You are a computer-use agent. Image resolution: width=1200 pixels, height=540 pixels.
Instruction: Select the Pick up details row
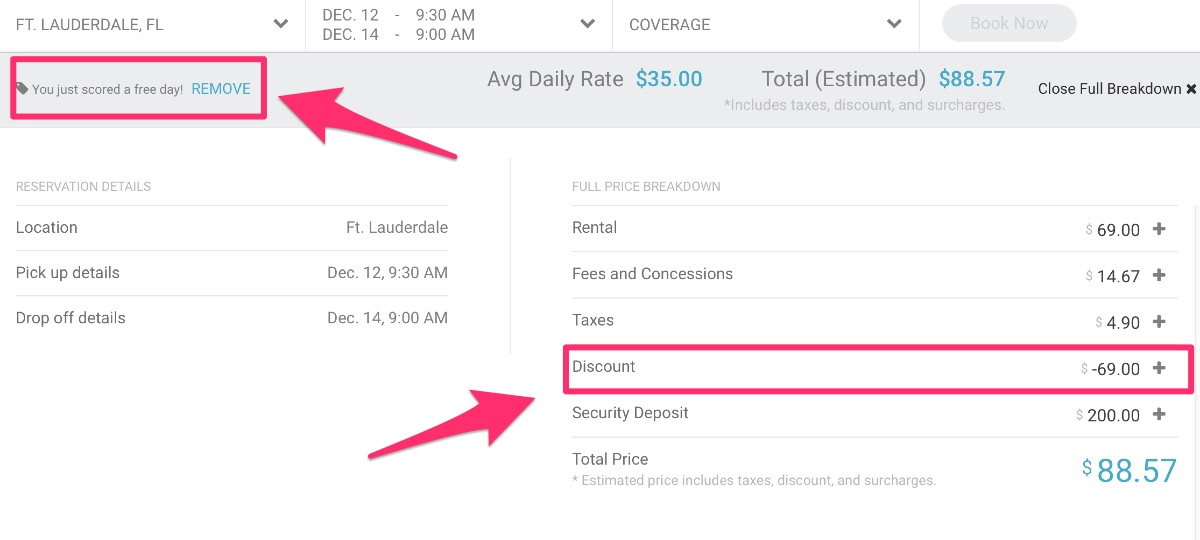(232, 273)
